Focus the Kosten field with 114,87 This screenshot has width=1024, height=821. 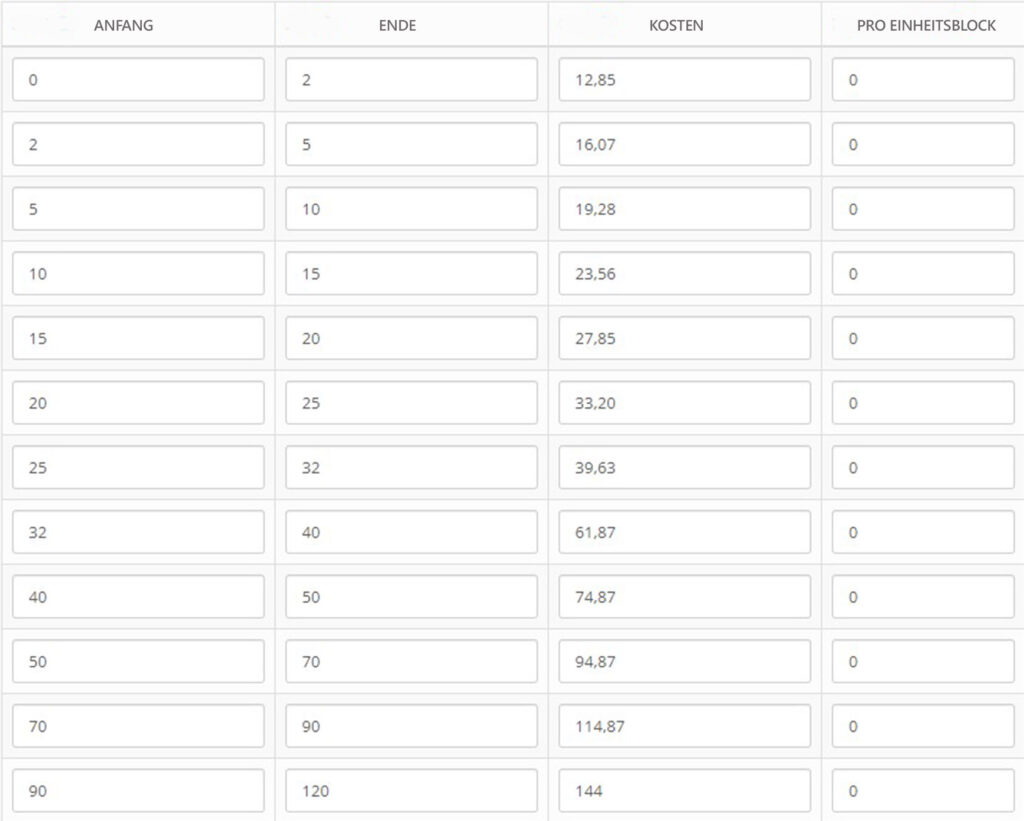[x=684, y=726]
